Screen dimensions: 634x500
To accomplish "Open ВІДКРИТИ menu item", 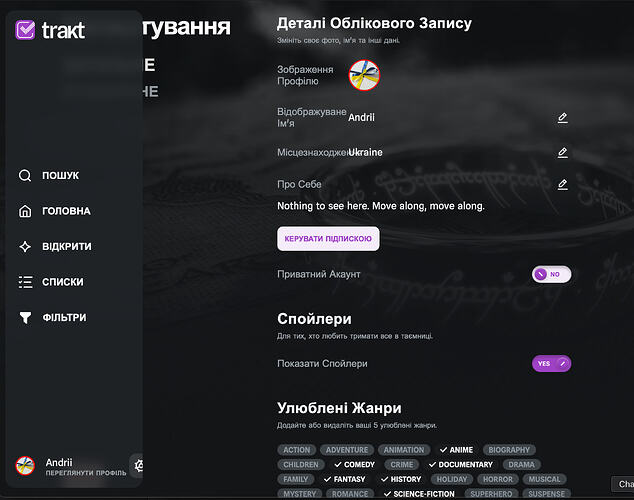I will coord(67,247).
